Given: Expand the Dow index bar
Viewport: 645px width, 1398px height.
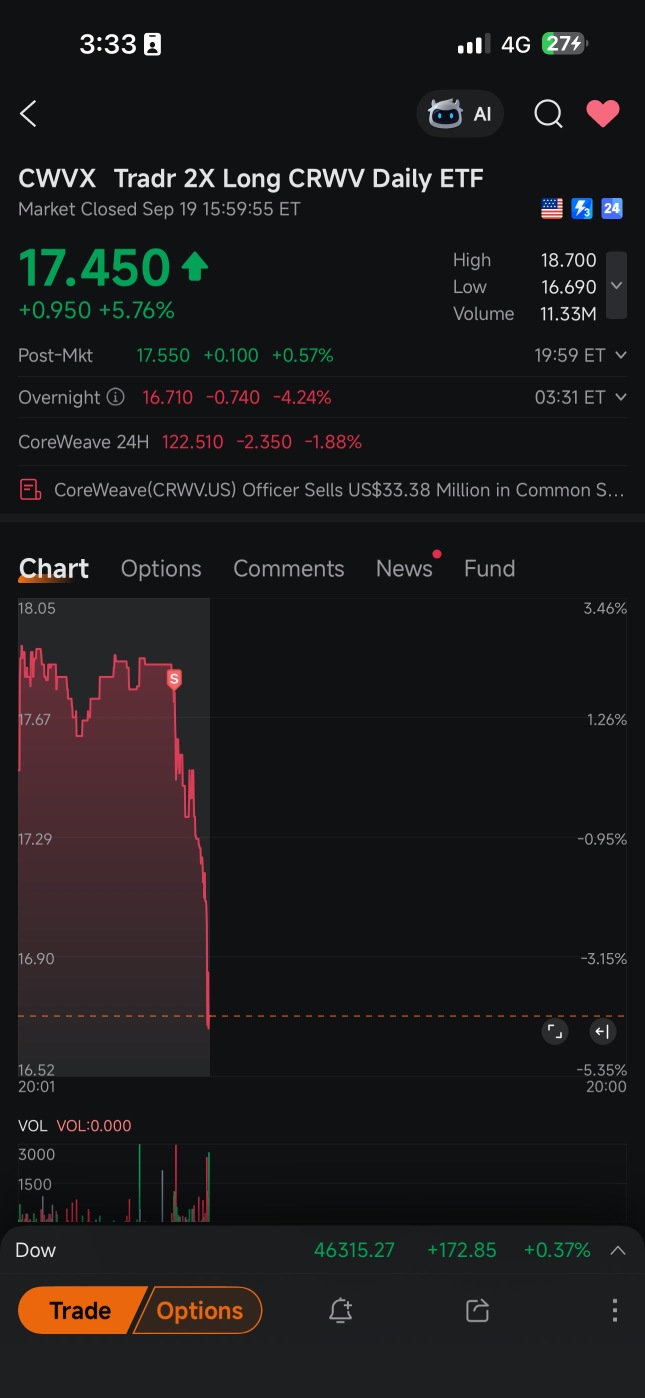Looking at the screenshot, I should pyautogui.click(x=618, y=1250).
